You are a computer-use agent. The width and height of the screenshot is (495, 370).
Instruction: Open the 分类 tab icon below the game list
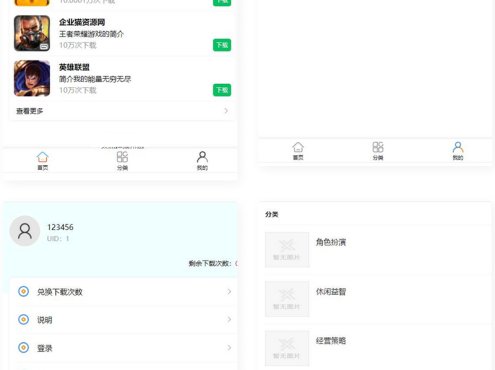click(122, 157)
